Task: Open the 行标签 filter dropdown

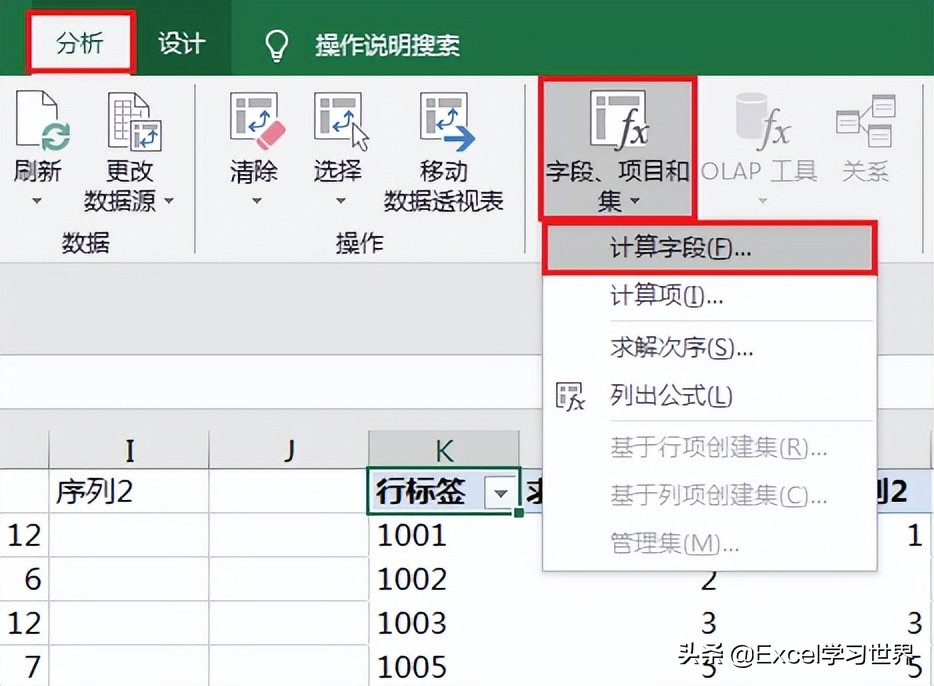Action: [500, 493]
